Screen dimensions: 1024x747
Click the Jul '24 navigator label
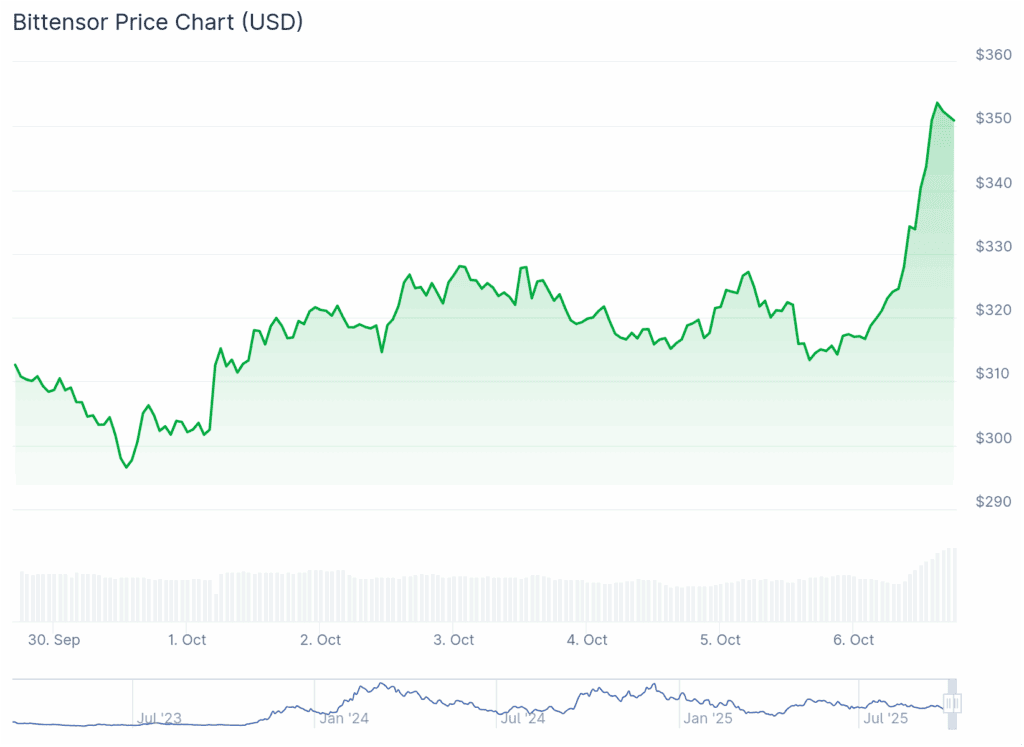pyautogui.click(x=522, y=718)
